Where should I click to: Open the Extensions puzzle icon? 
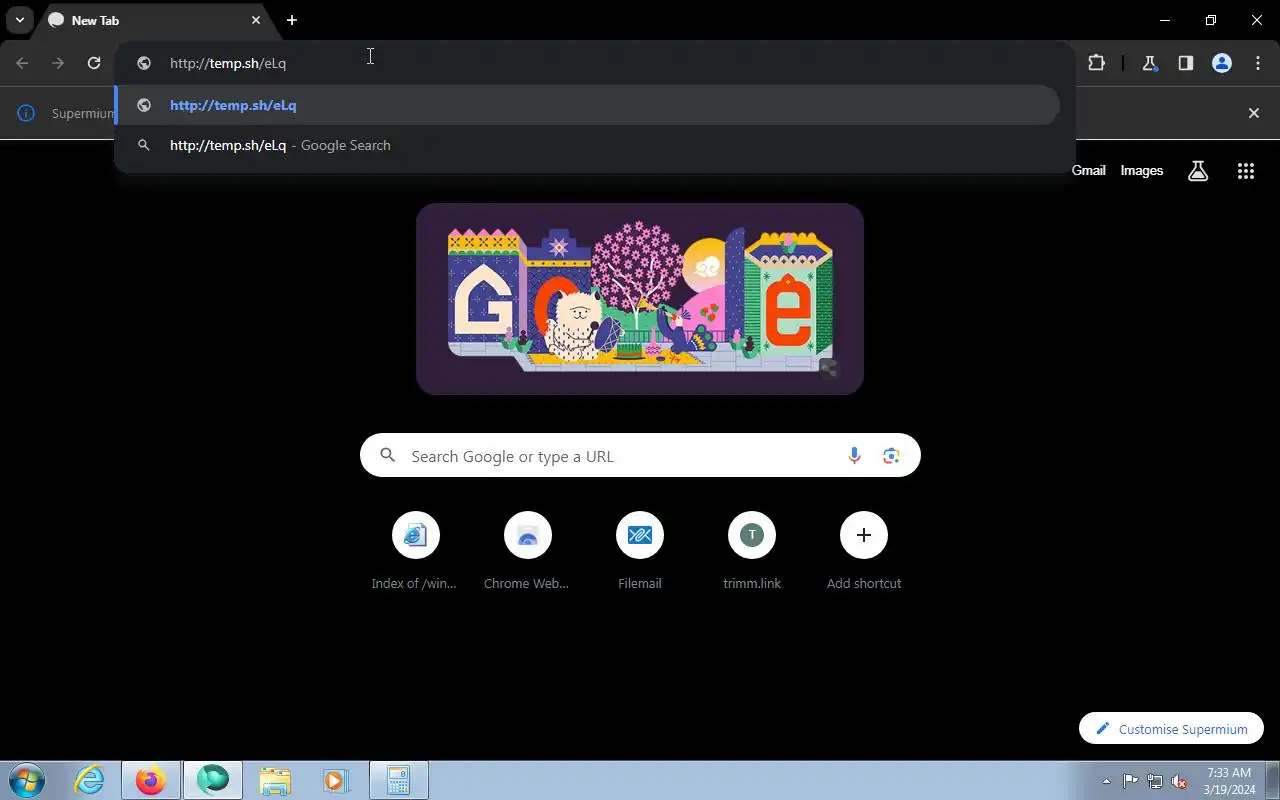click(x=1096, y=63)
